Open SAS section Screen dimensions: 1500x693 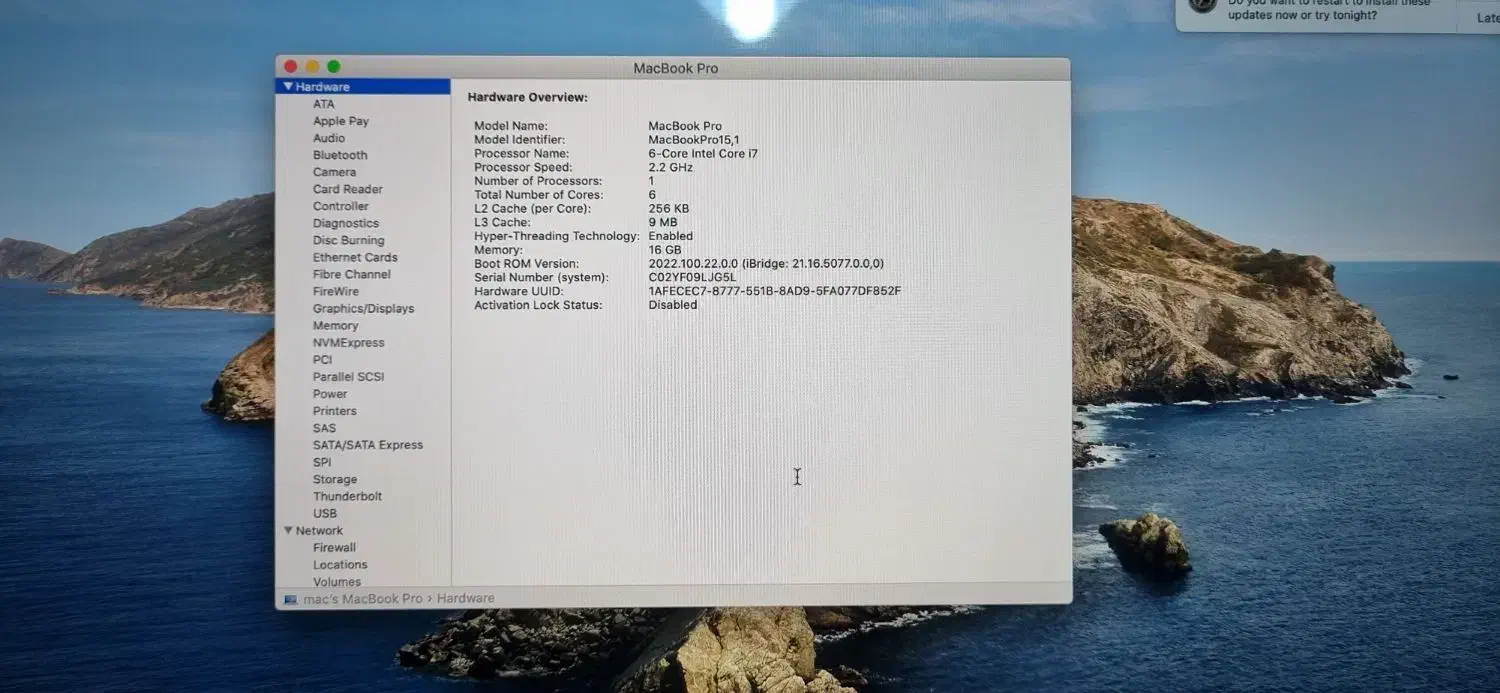[x=324, y=428]
